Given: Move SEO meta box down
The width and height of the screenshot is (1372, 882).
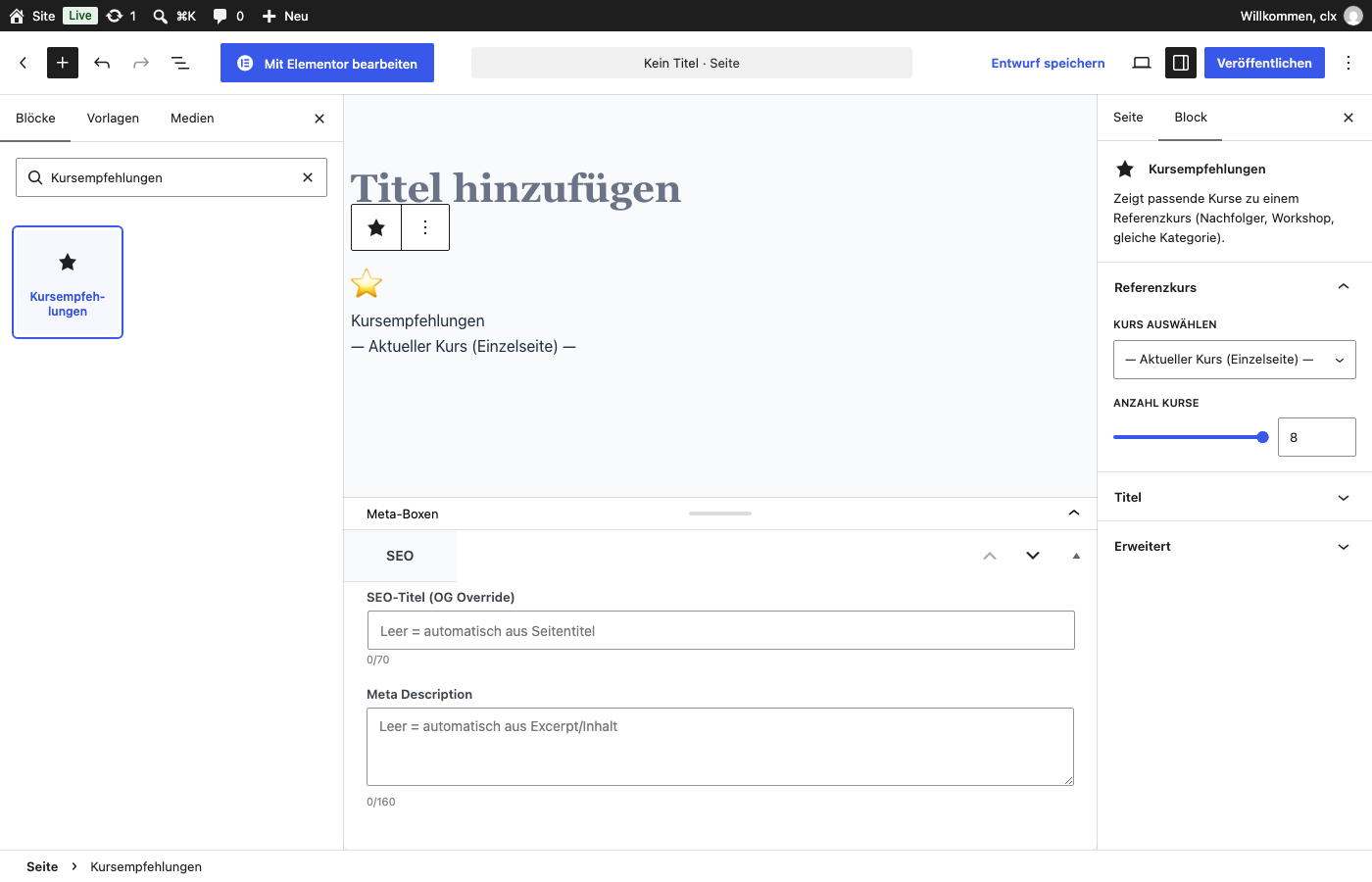Looking at the screenshot, I should click(1033, 556).
